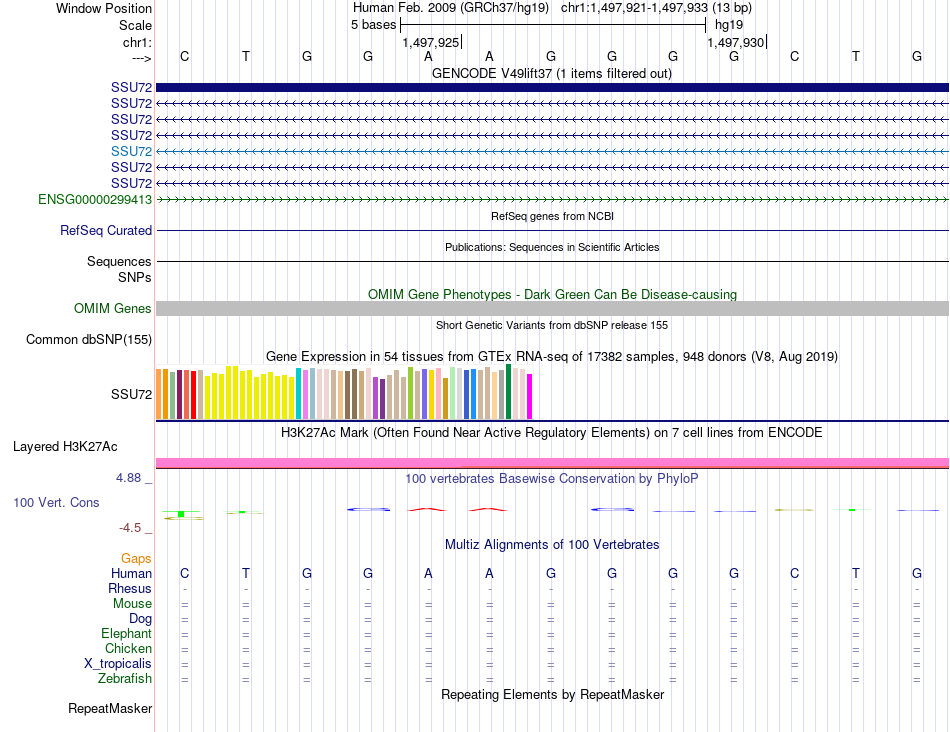
Task: Click the pink H3K27Ac signal band
Action: pyautogui.click(x=552, y=463)
